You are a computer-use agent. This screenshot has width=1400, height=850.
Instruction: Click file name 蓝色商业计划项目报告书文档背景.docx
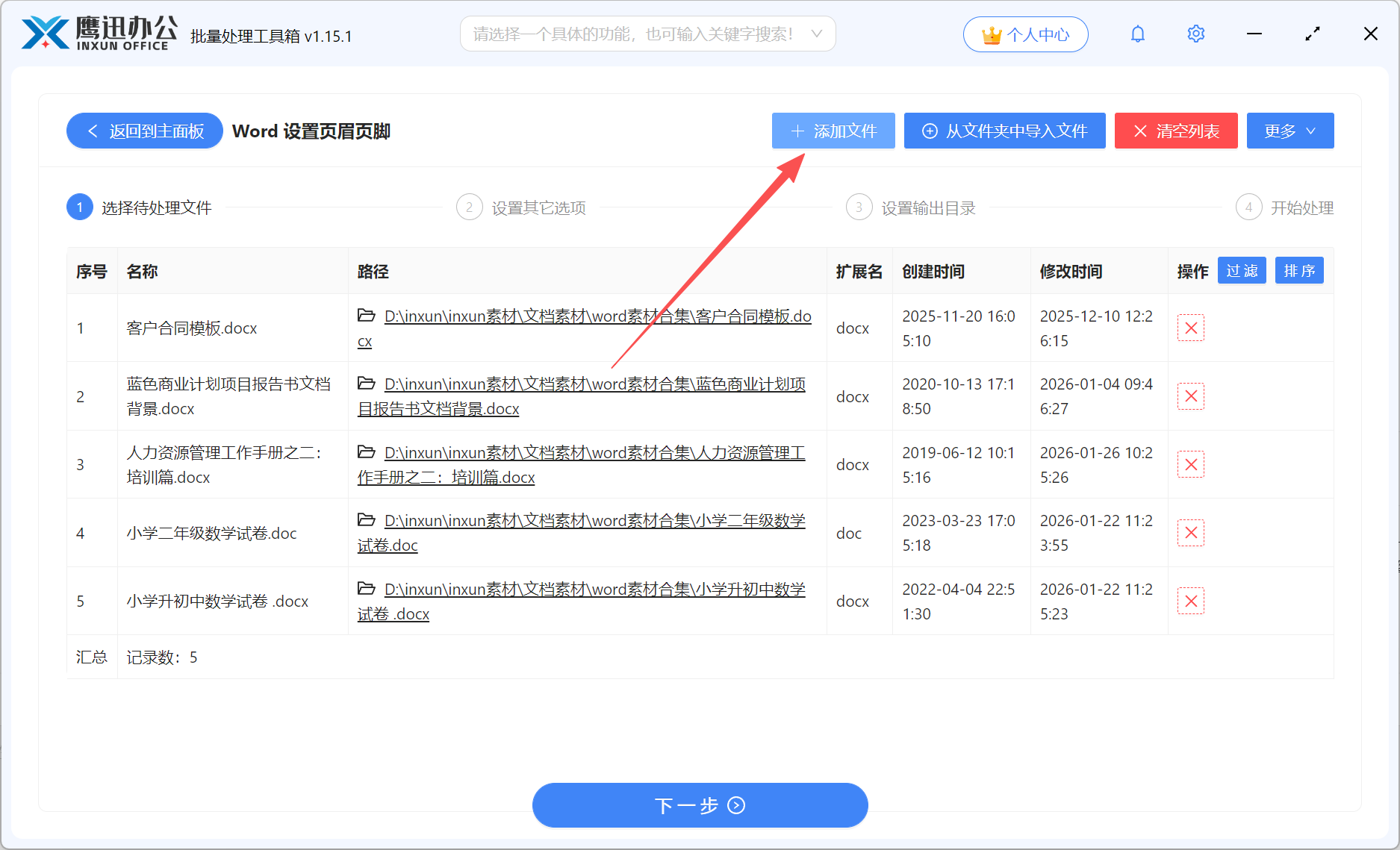click(228, 396)
